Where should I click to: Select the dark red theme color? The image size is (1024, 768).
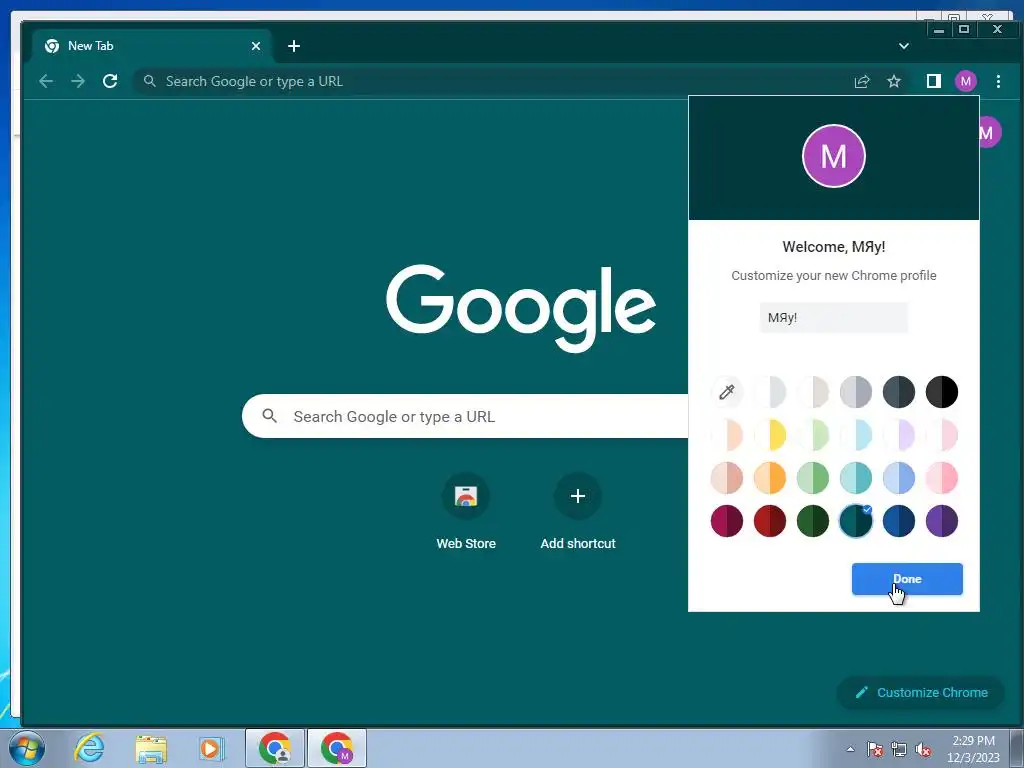(x=770, y=521)
